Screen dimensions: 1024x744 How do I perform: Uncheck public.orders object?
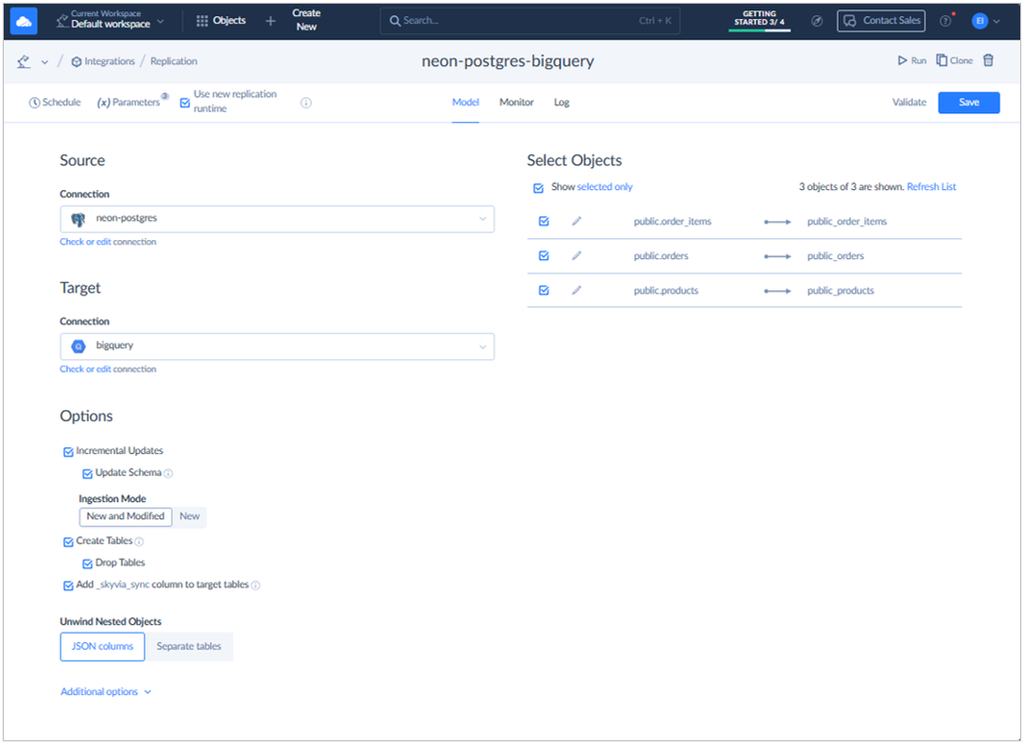(x=543, y=256)
